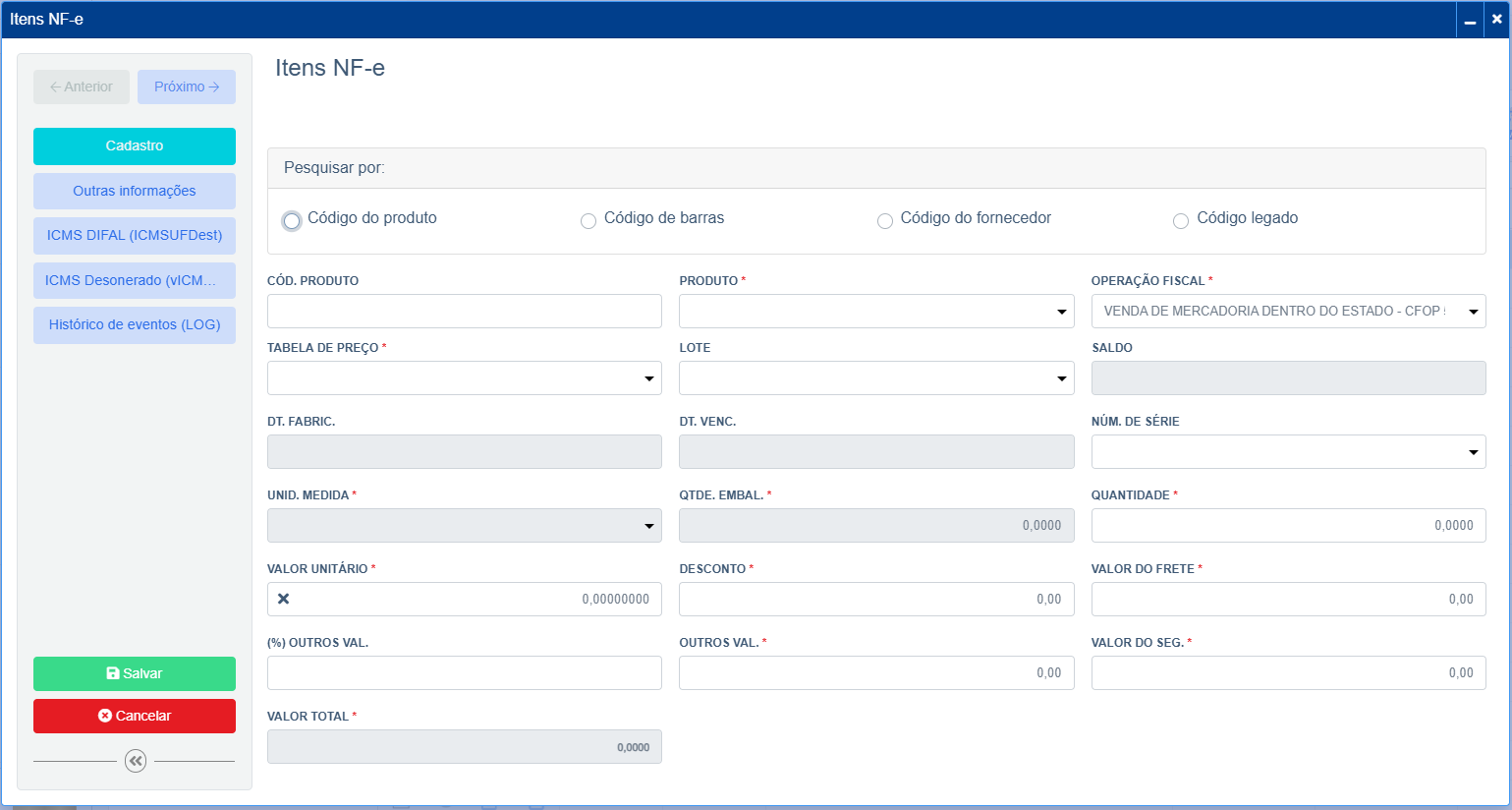
Task: Switch to the Outras informações section
Action: click(135, 191)
